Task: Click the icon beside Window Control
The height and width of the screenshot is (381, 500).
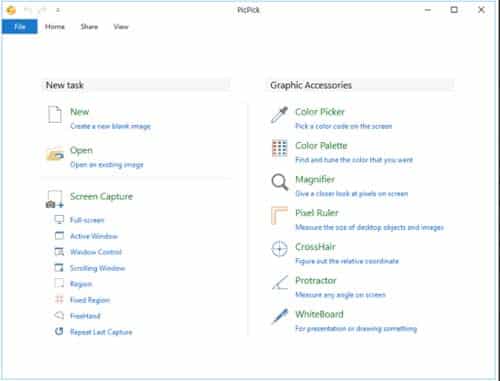Action: coord(59,252)
